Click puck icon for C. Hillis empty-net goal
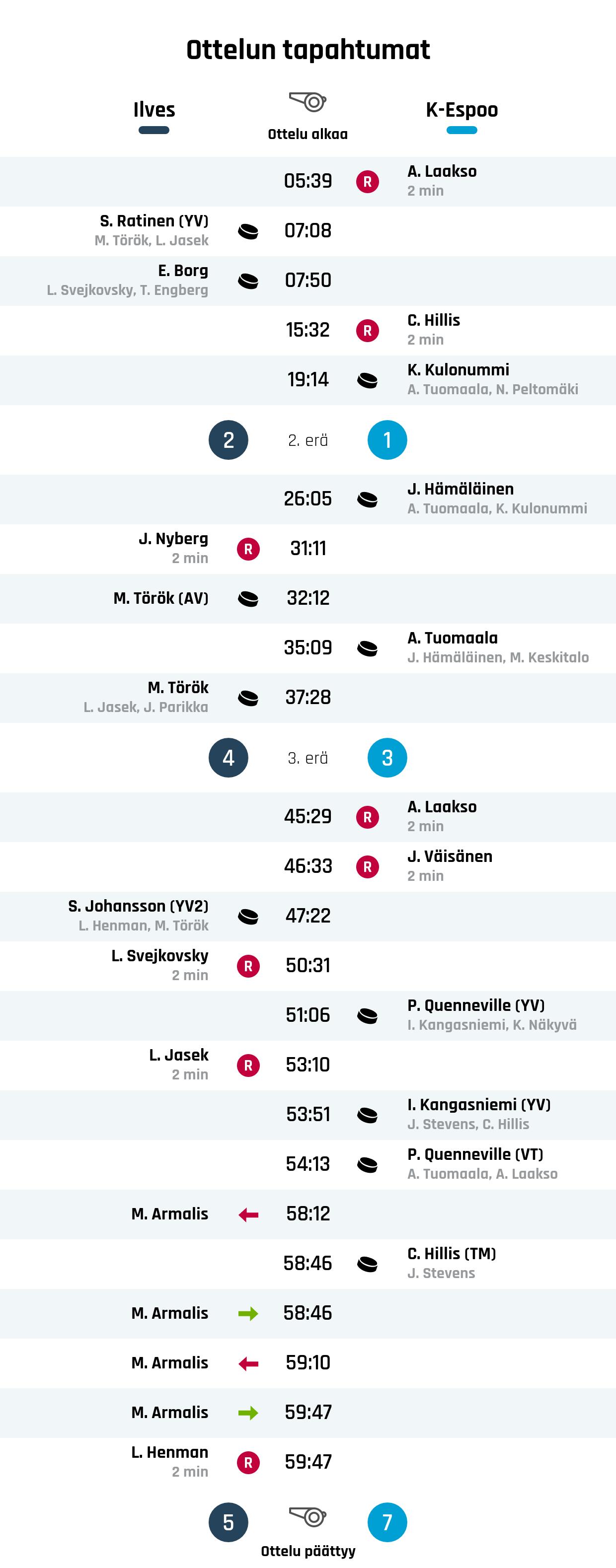Viewport: 616px width, 1568px height. click(x=368, y=1264)
